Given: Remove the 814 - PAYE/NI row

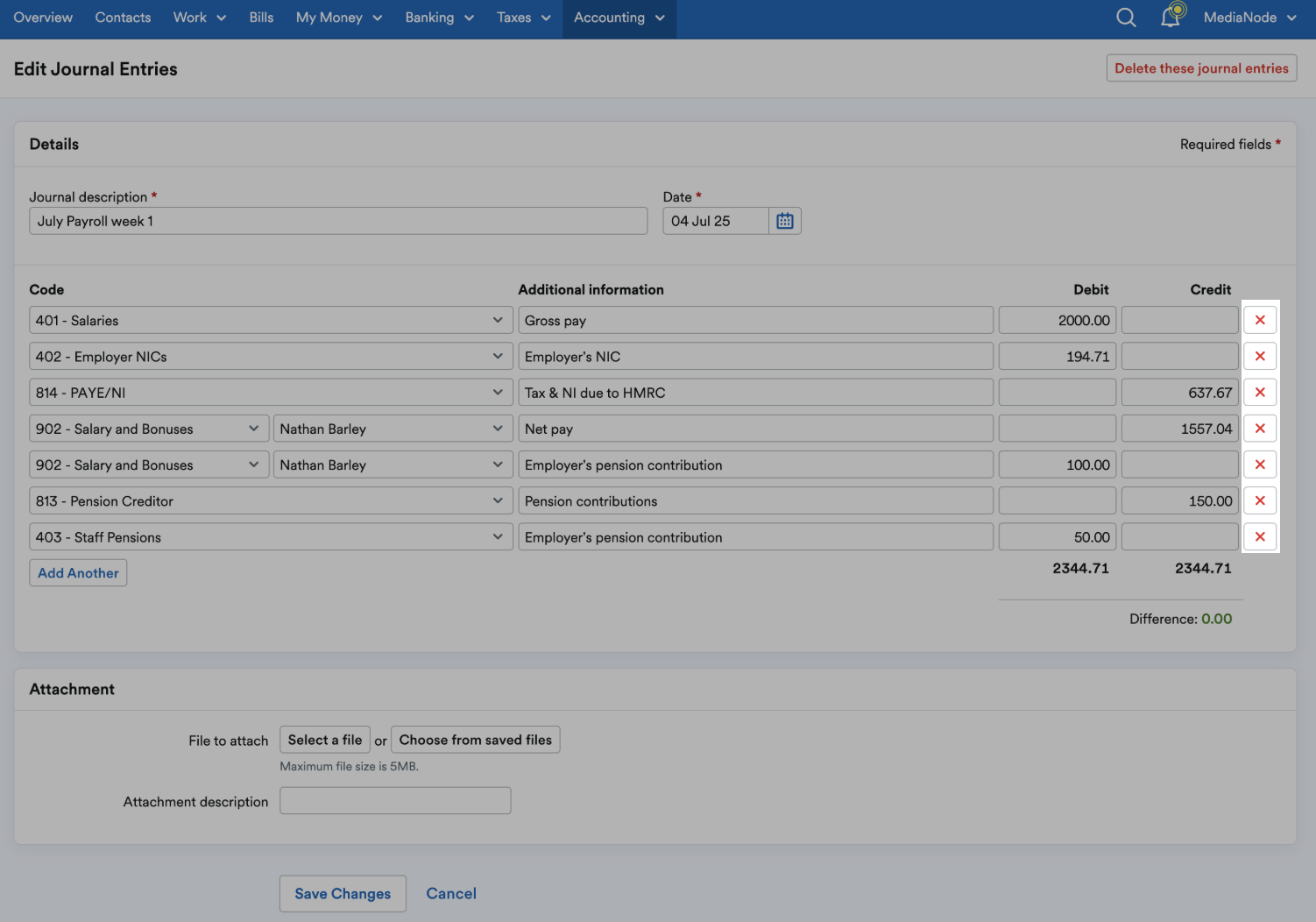Looking at the screenshot, I should (x=1260, y=392).
